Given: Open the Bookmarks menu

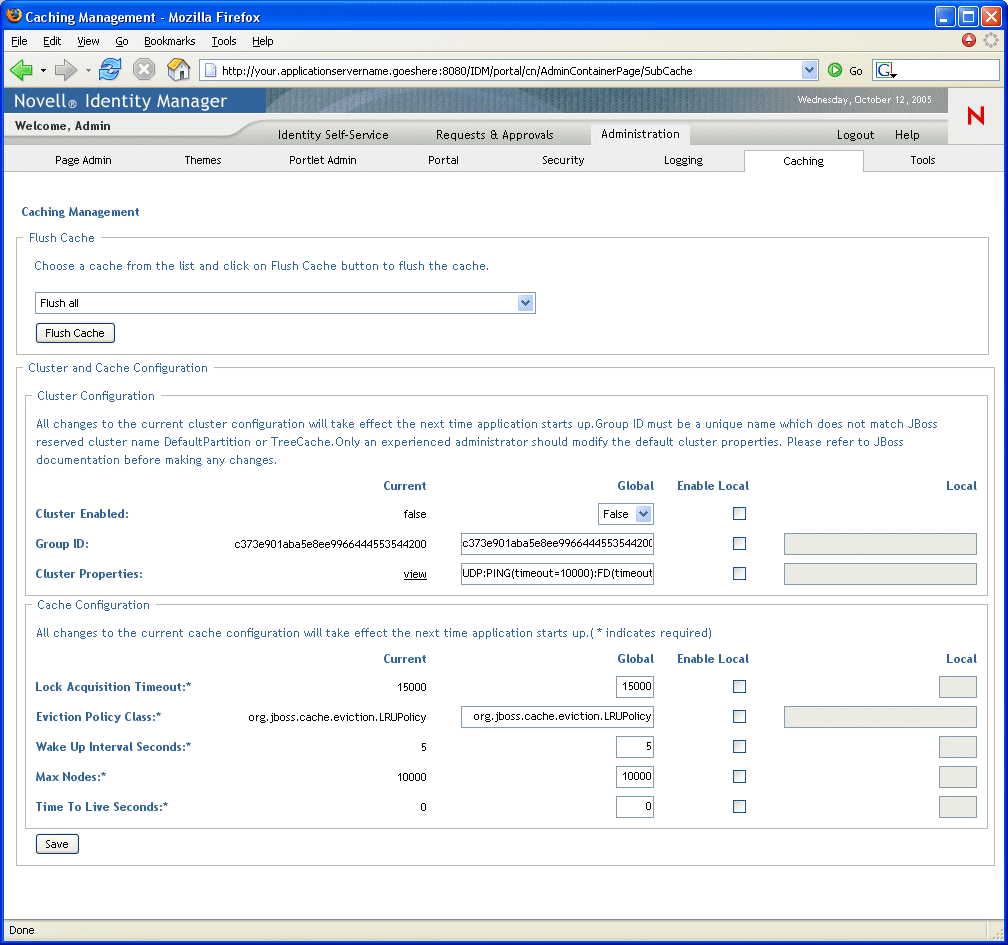Looking at the screenshot, I should point(169,41).
